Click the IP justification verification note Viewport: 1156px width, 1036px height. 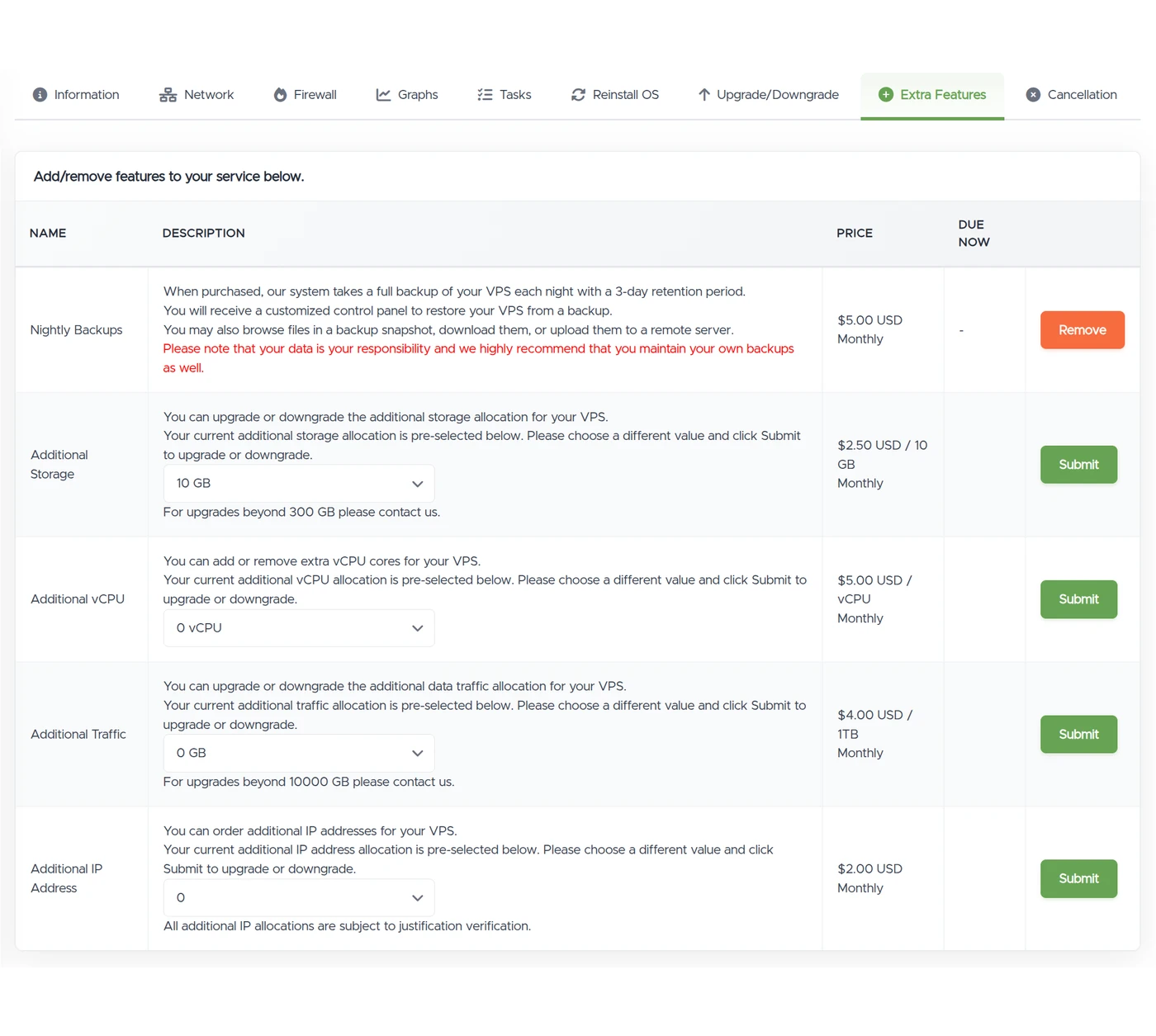[347, 927]
